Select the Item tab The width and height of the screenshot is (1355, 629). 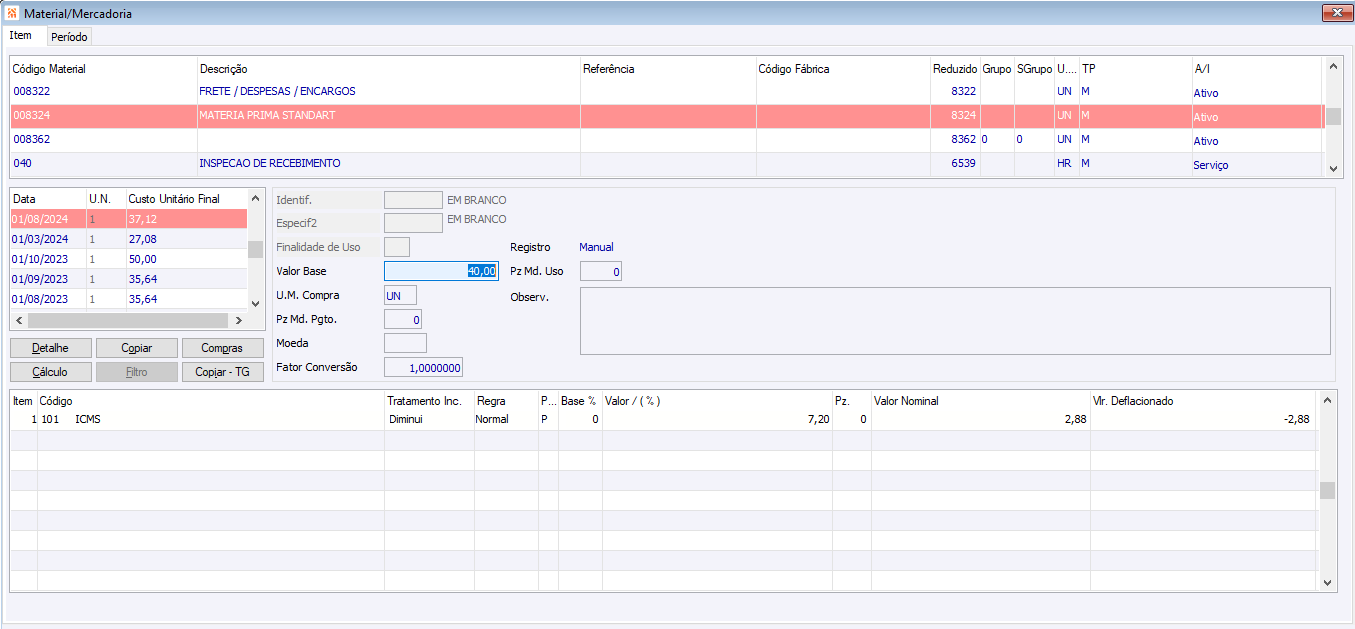pyautogui.click(x=21, y=35)
